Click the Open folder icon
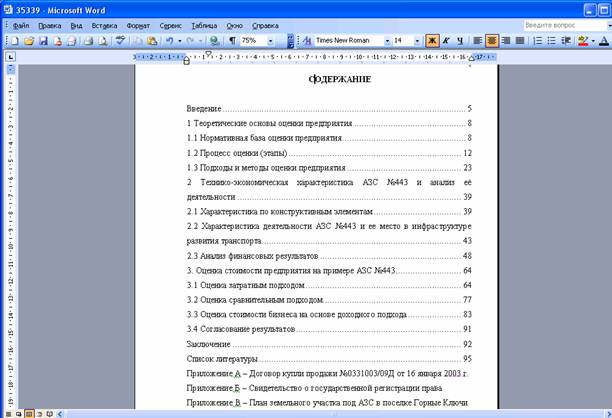 (28, 41)
